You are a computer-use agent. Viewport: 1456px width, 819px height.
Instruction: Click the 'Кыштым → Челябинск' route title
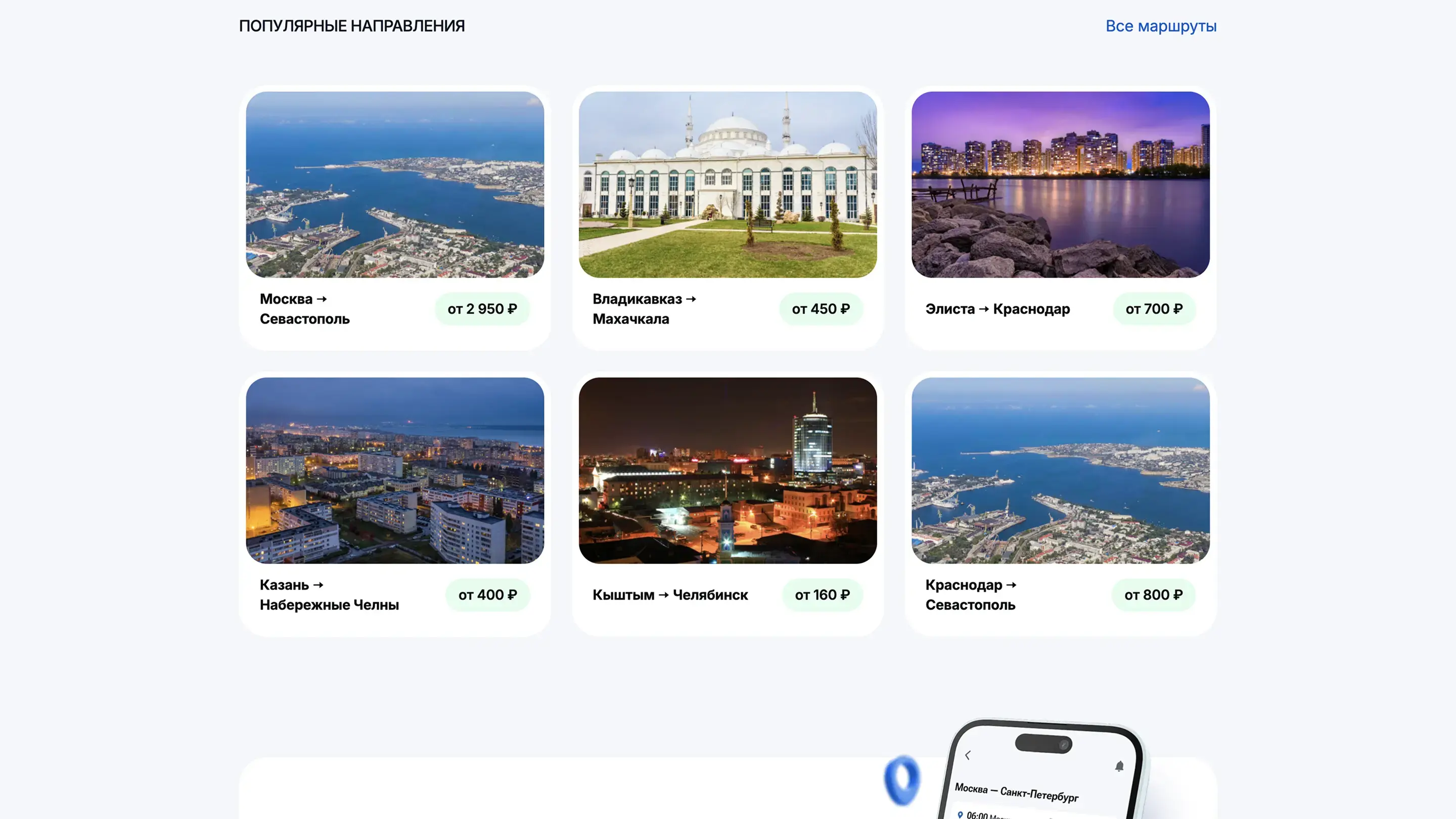[670, 595]
